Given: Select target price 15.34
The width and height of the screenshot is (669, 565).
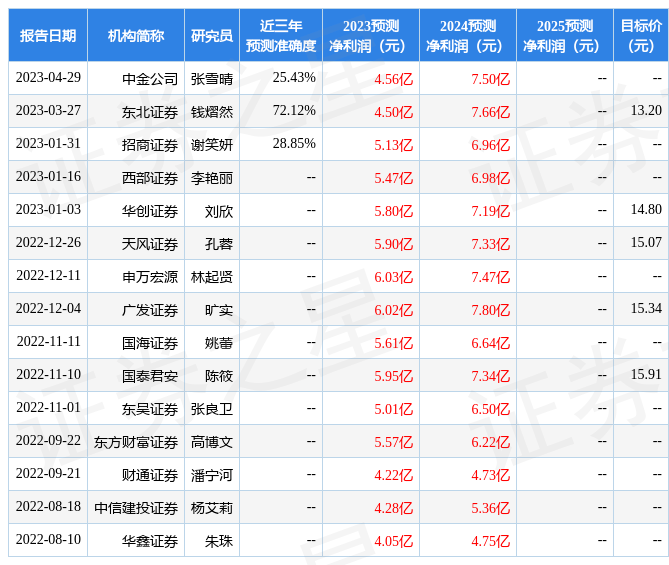Looking at the screenshot, I should (x=646, y=309).
